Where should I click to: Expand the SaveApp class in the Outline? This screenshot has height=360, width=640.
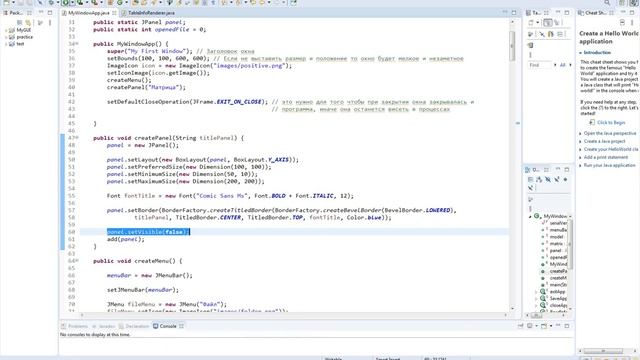point(536,299)
